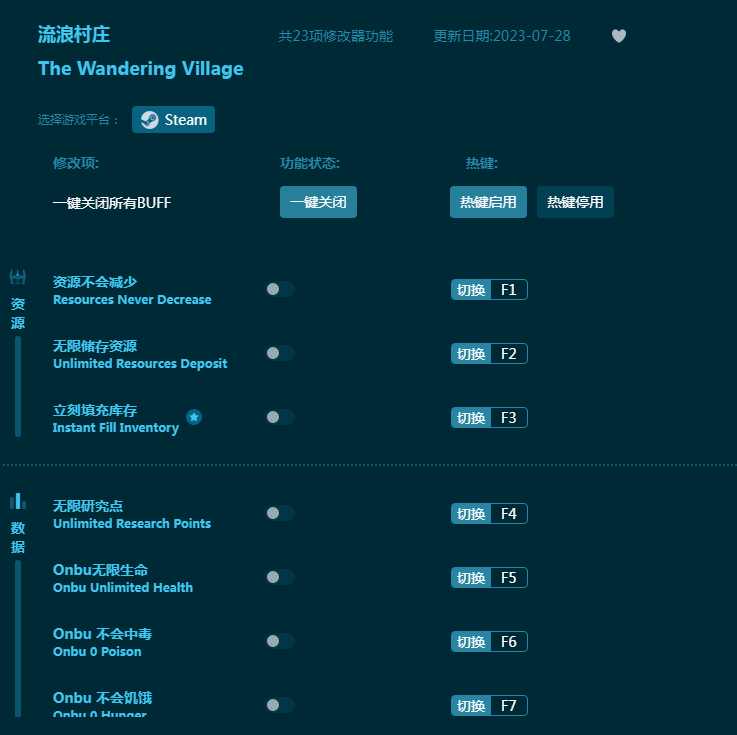
Task: Click 切换 button for F7 hotkey
Action: pyautogui.click(x=471, y=705)
